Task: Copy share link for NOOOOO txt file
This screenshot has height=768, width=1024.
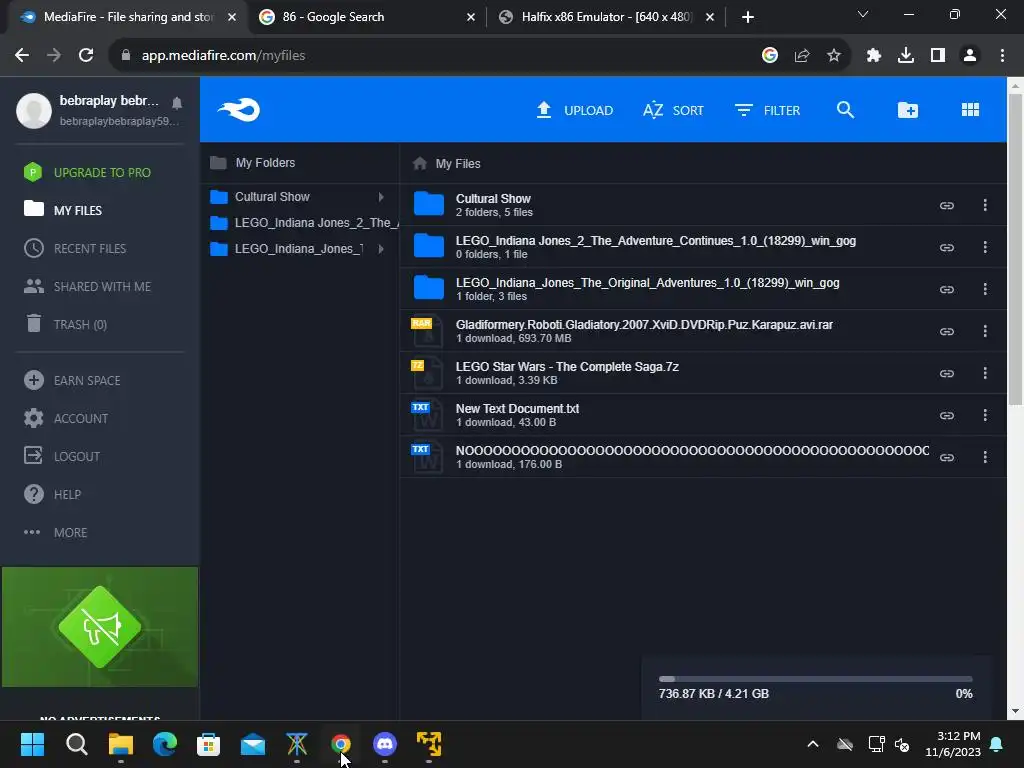Action: (946, 457)
